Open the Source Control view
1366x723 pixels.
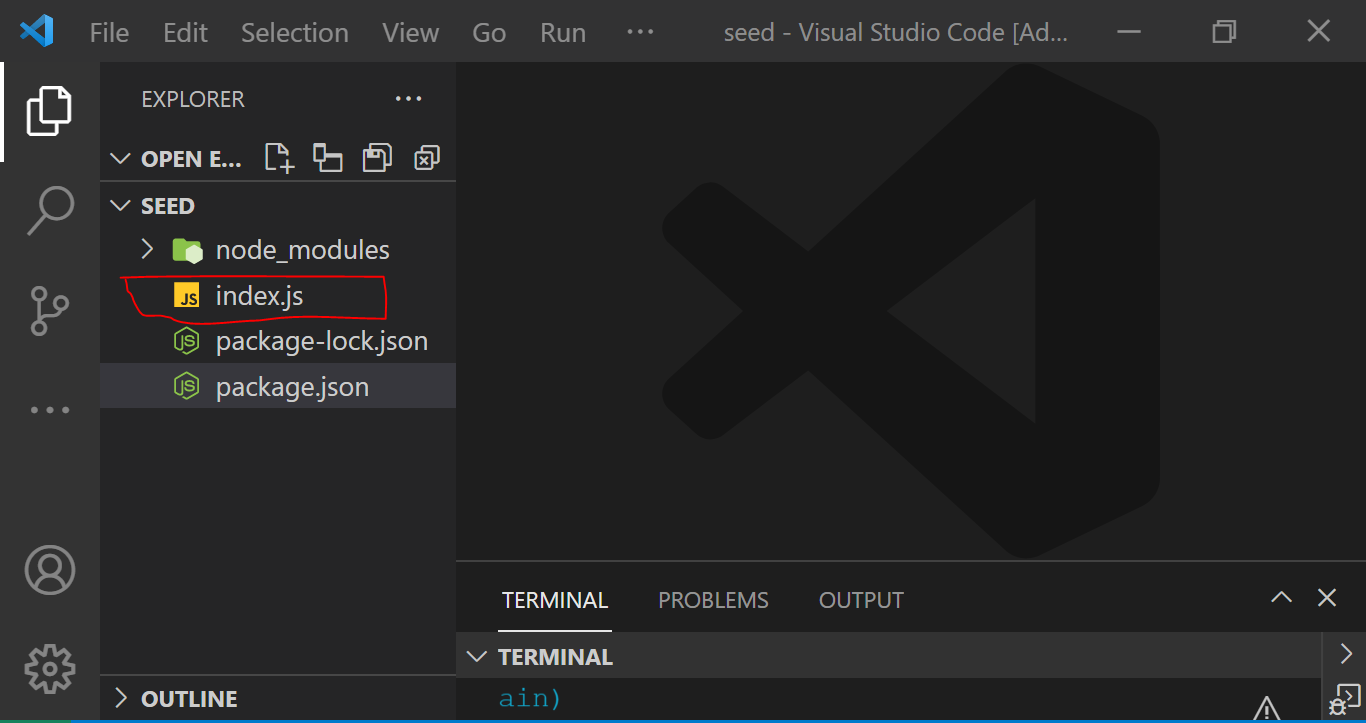pos(49,310)
